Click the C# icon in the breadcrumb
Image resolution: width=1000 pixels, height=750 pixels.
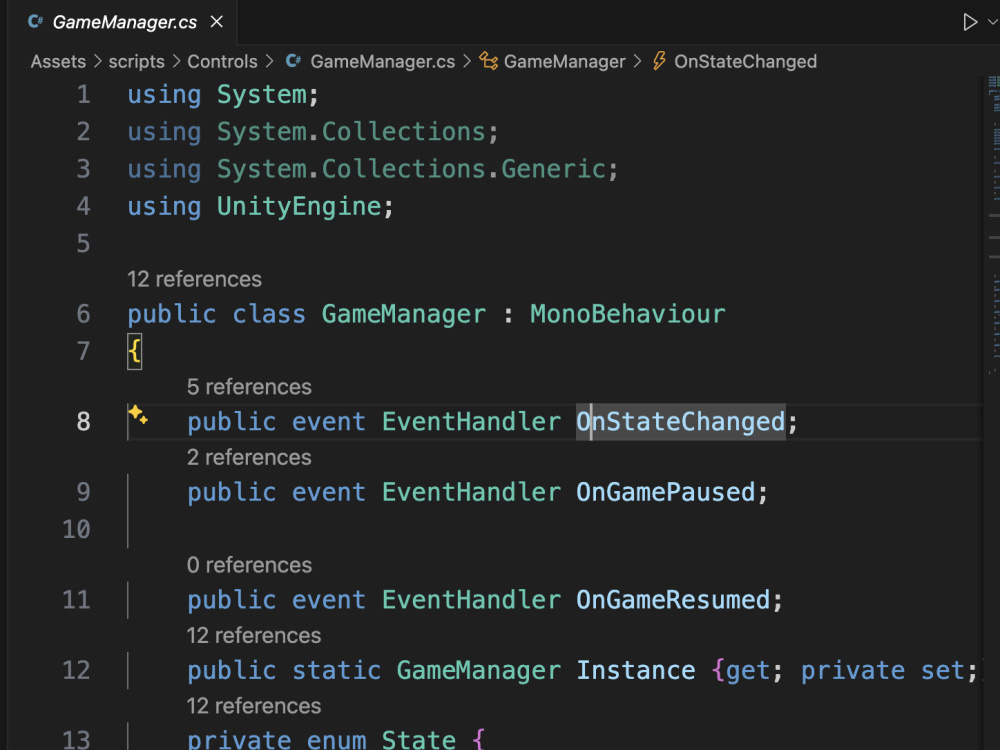[x=293, y=61]
